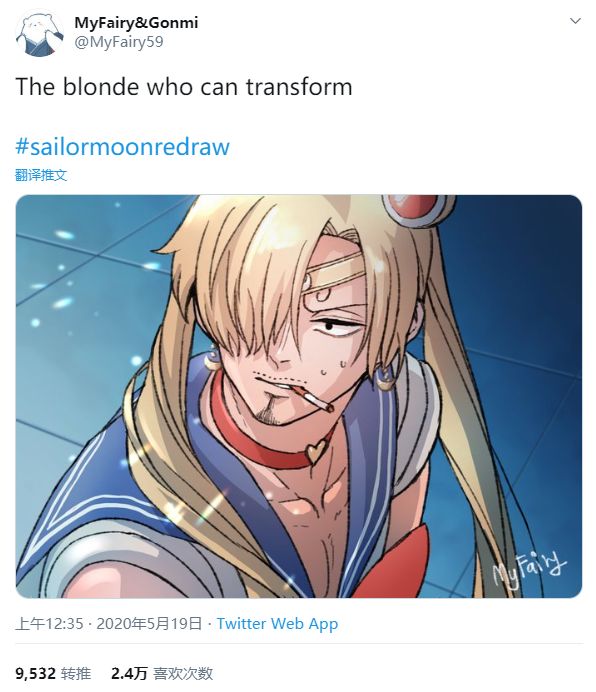Viewport: 596px width, 692px height.
Task: Click the 喜欢次数 likes label
Action: tap(183, 673)
